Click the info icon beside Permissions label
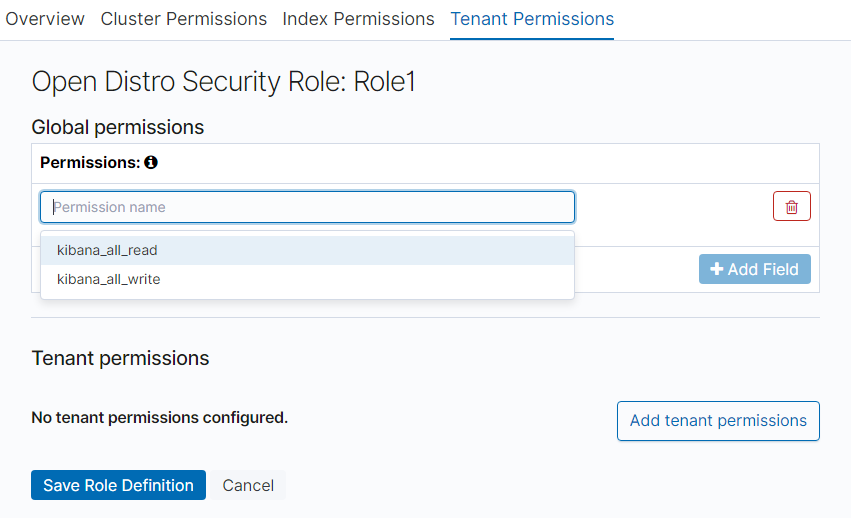The height and width of the screenshot is (518, 851). pyautogui.click(x=151, y=162)
